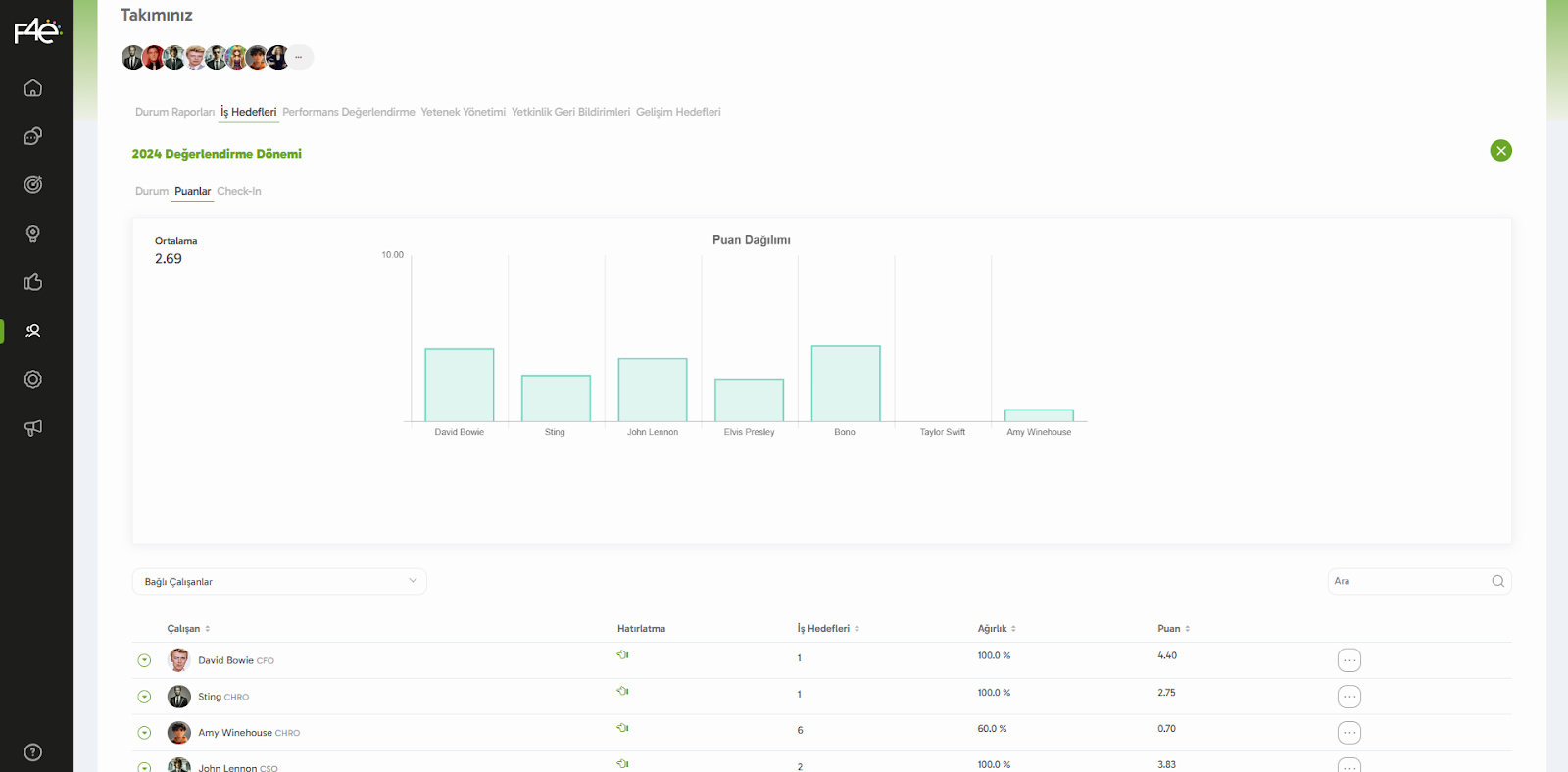Open the Bağlı Çalışanlar dropdown
This screenshot has width=1568, height=772.
[279, 581]
